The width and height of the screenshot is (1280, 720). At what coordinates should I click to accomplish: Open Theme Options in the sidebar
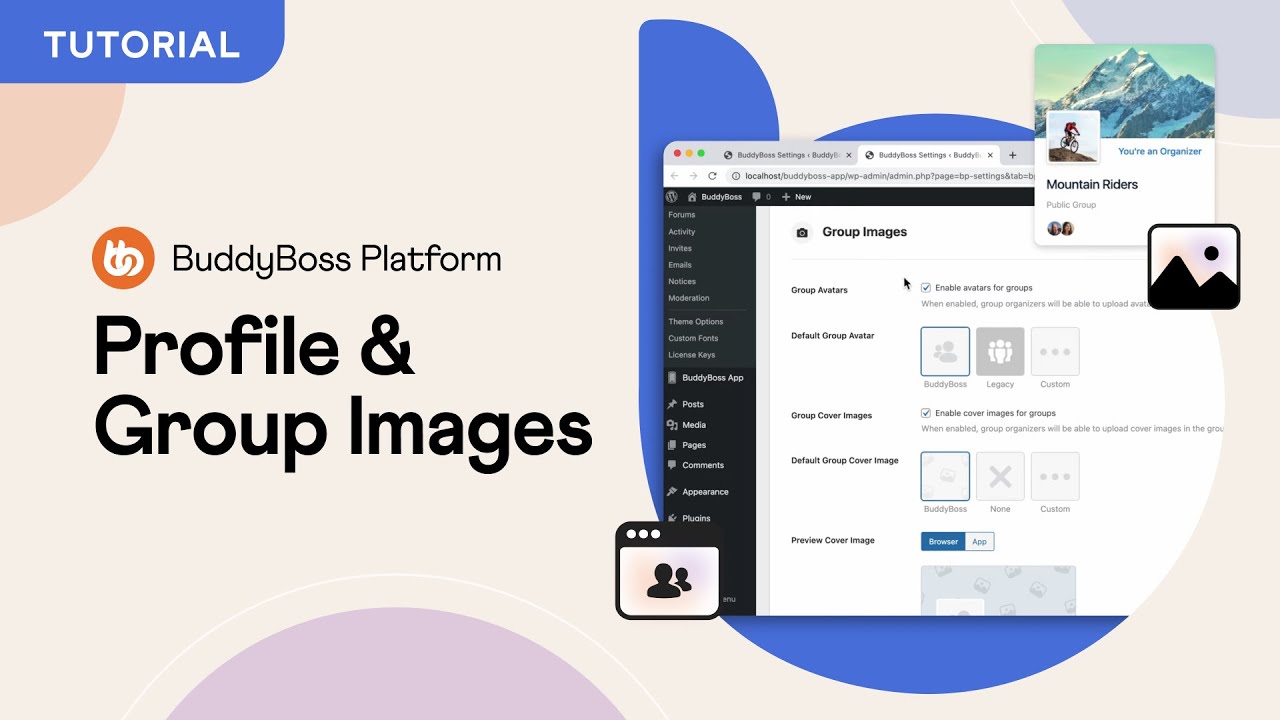(696, 322)
